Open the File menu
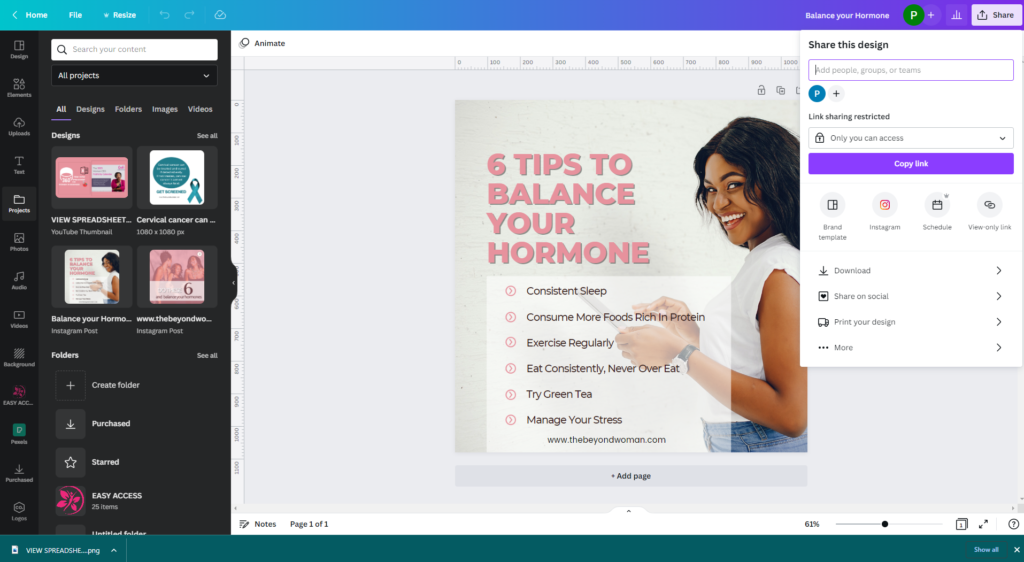 75,14
